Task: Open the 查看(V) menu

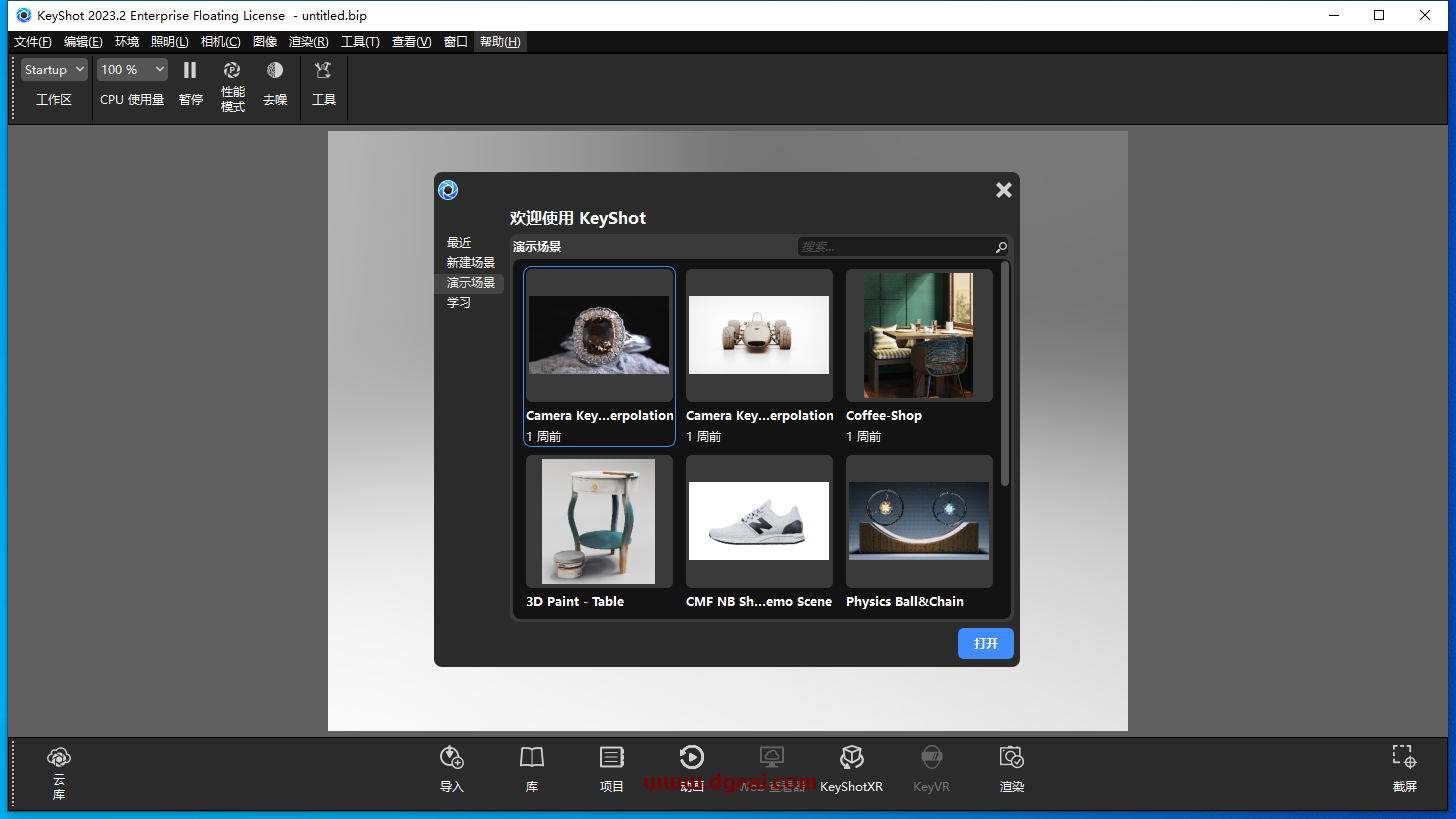Action: click(411, 42)
